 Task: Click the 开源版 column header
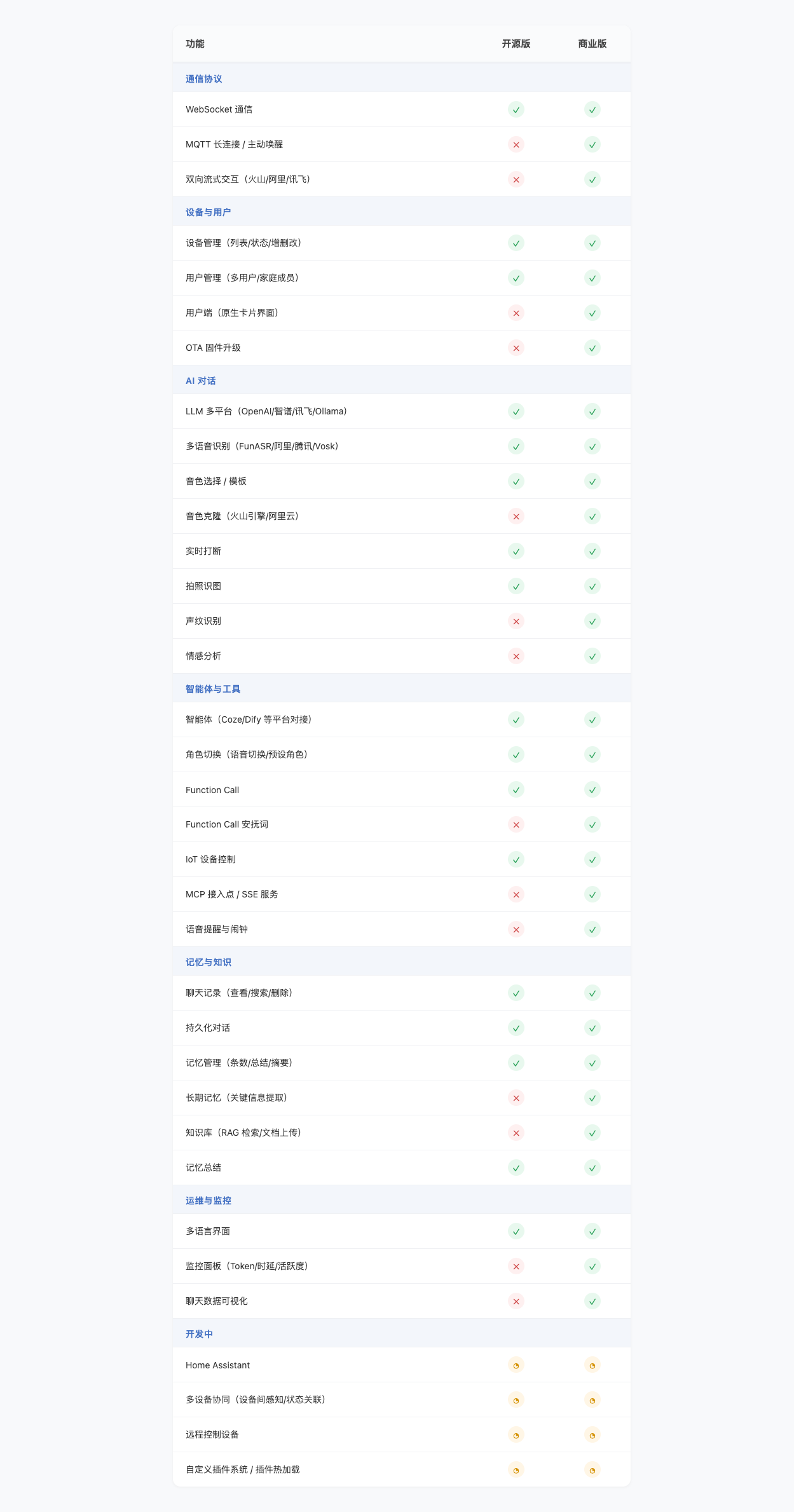tap(516, 44)
